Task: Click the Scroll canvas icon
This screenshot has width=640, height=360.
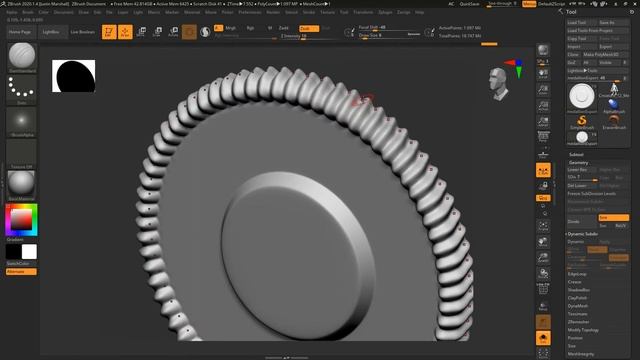Action: pos(543,73)
